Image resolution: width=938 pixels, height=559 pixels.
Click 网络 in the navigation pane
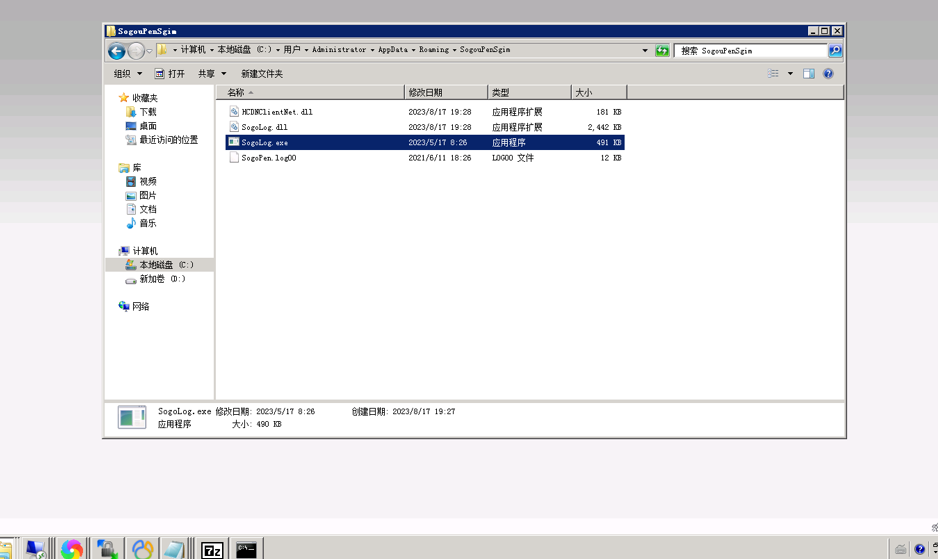(134, 306)
